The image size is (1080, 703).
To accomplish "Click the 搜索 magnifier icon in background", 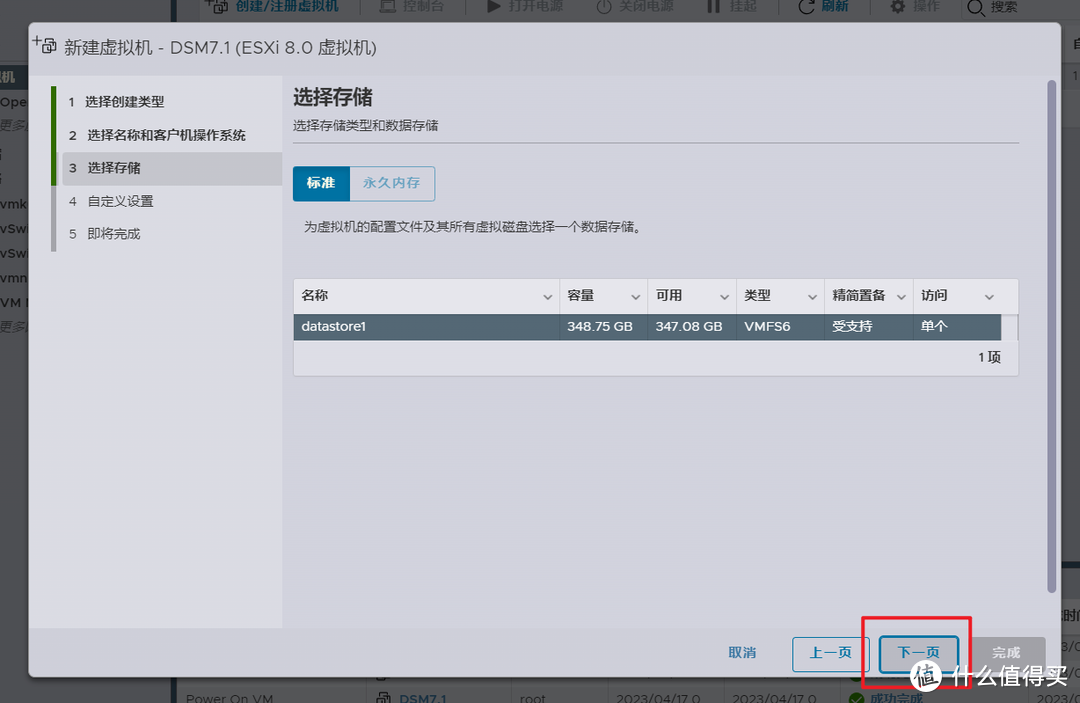I will pos(975,8).
